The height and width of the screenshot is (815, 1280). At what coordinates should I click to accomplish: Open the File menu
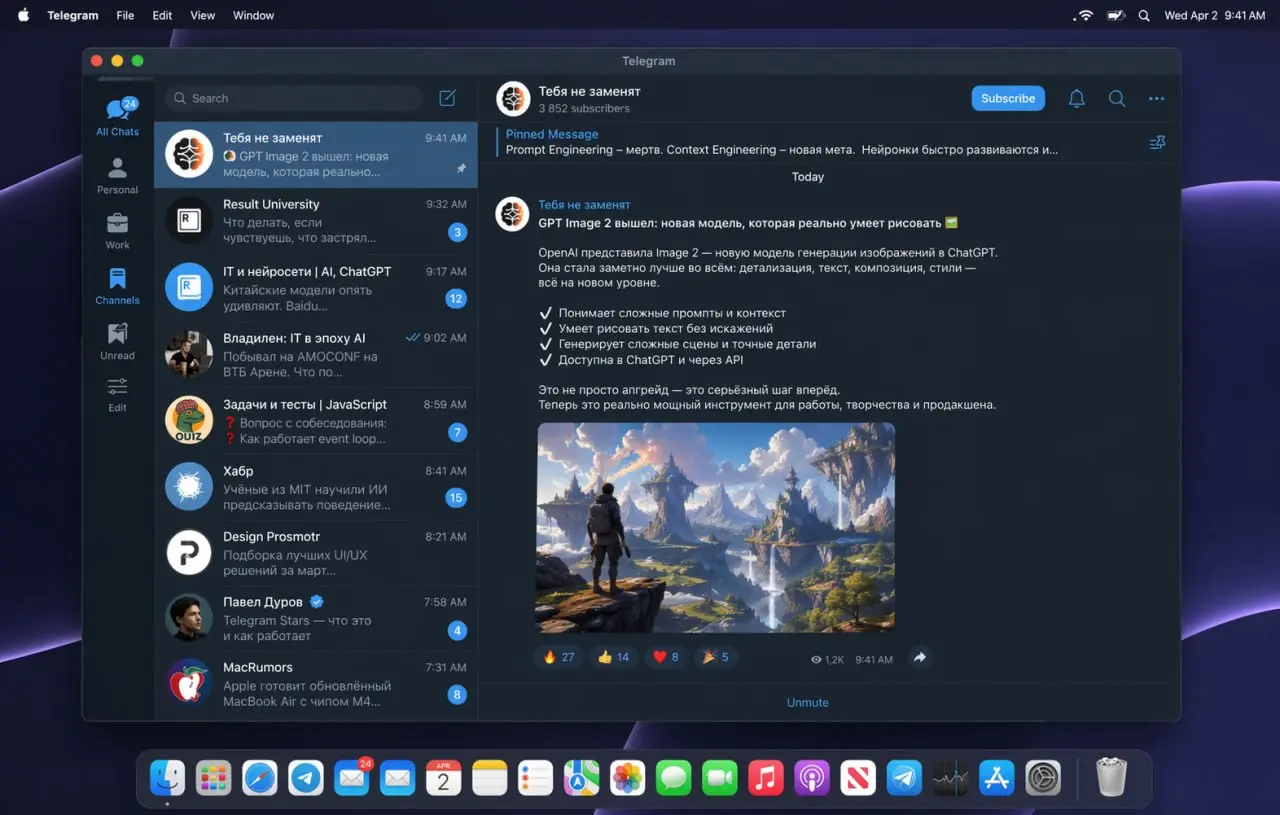(x=125, y=15)
